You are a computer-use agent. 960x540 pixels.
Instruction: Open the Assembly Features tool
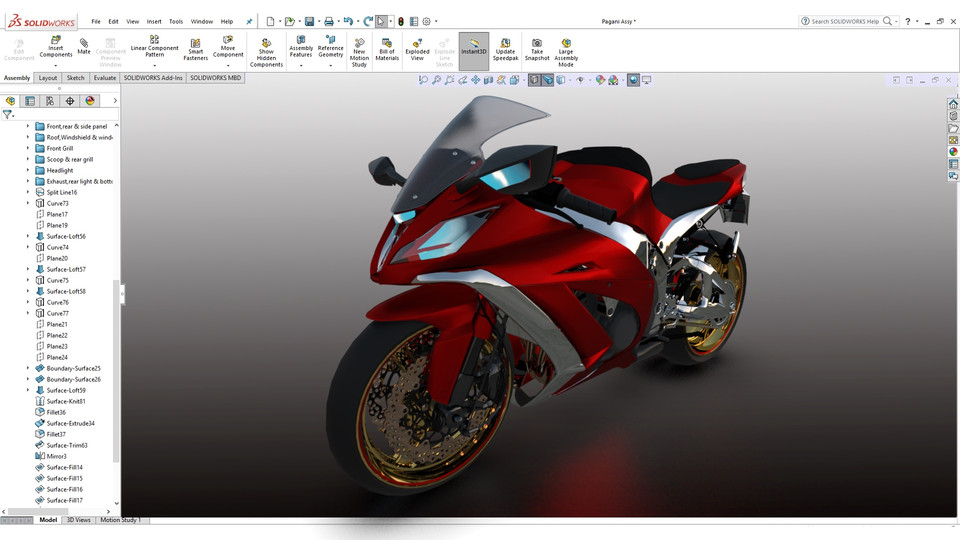click(301, 47)
